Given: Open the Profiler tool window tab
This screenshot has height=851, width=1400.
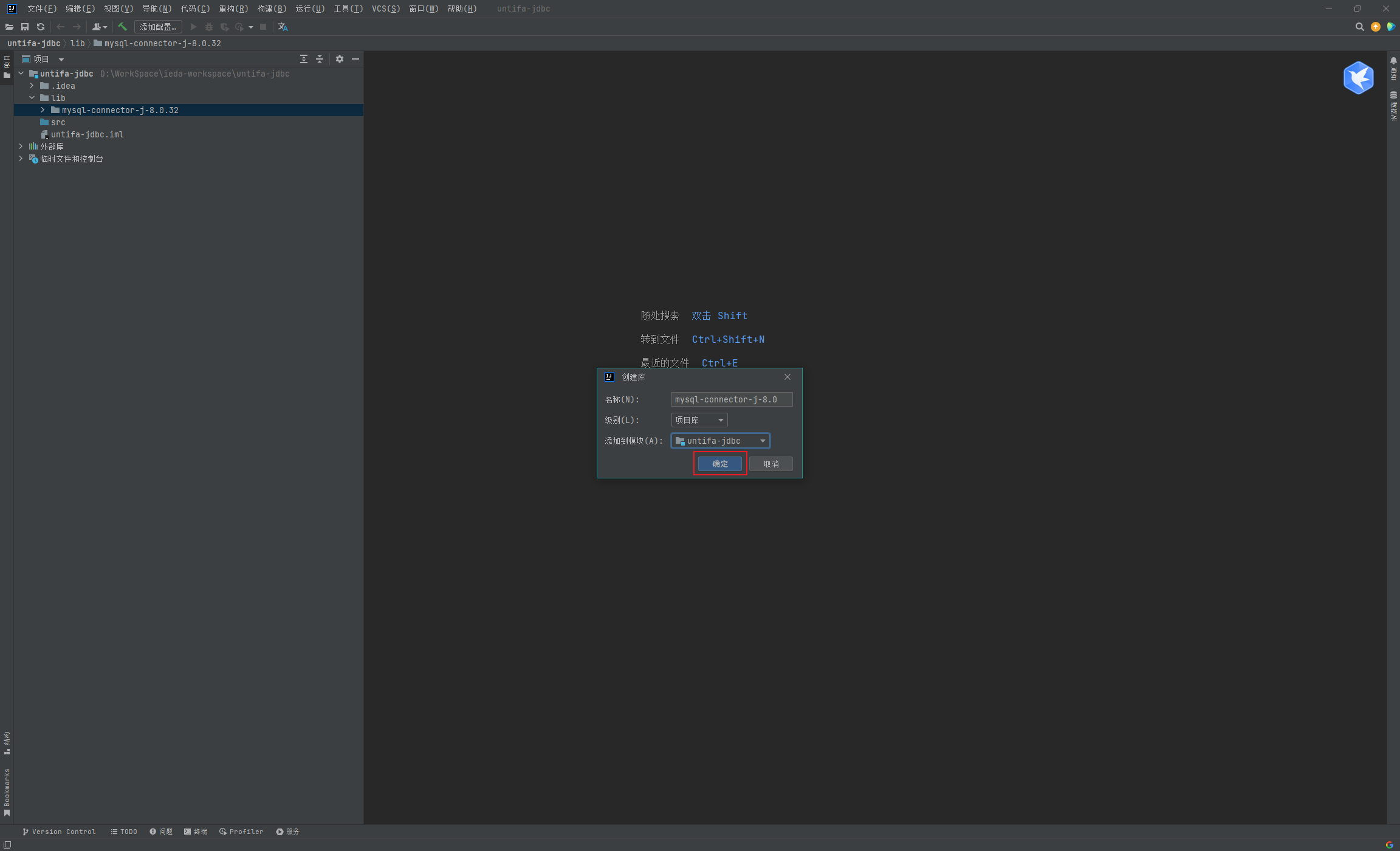Looking at the screenshot, I should point(241,832).
